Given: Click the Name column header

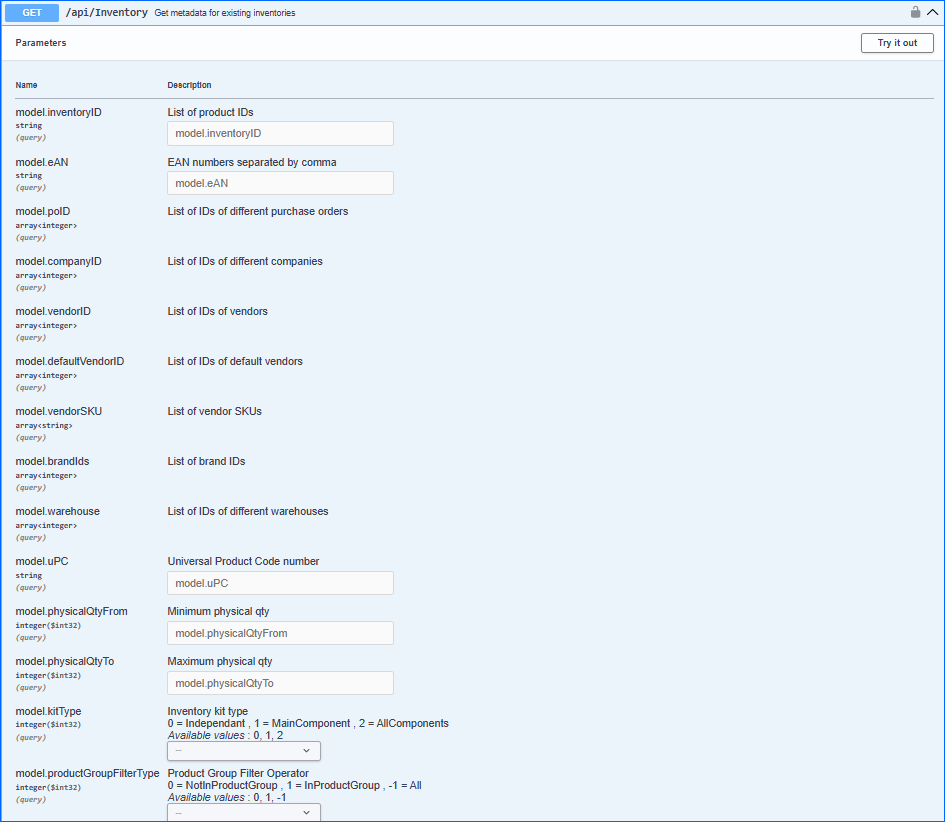Looking at the screenshot, I should 26,85.
